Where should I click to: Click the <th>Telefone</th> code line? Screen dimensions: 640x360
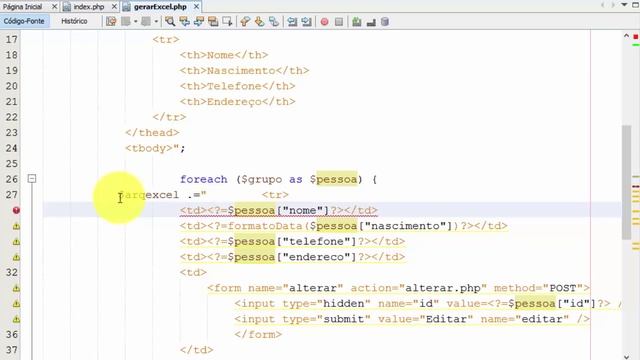[x=238, y=86]
